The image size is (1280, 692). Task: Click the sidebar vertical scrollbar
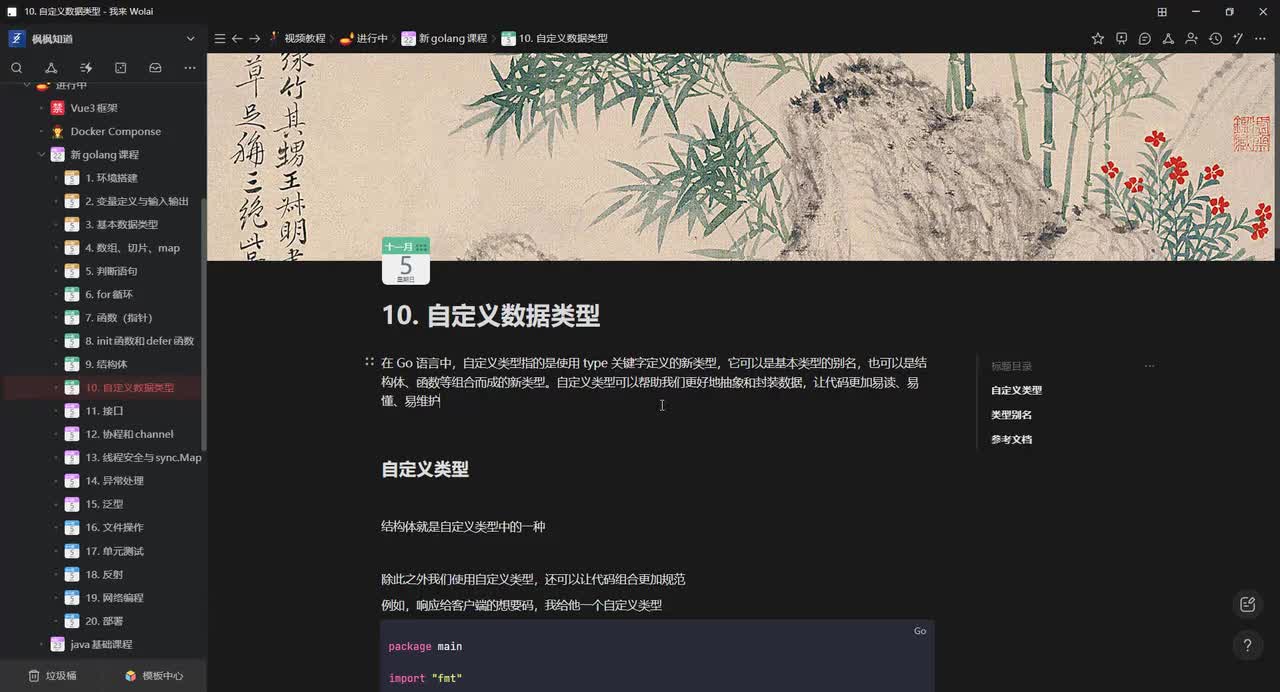(x=204, y=323)
